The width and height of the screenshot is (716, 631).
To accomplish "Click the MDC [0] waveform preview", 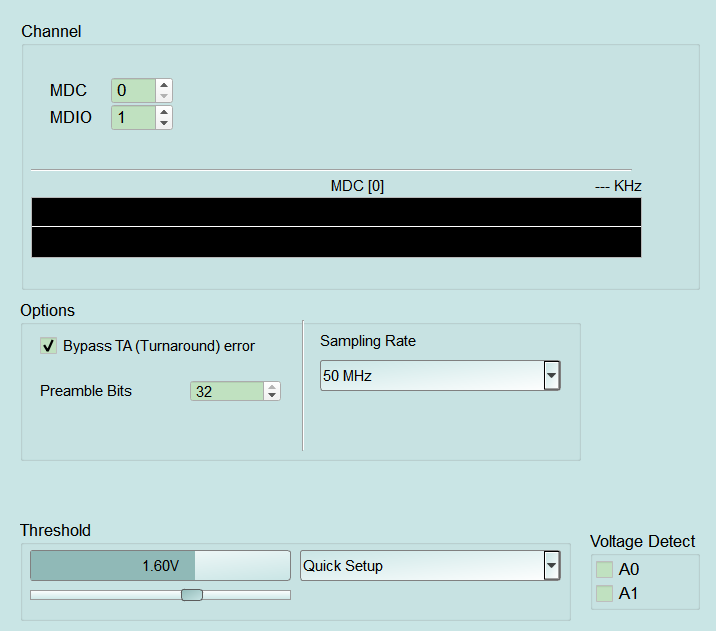I will (x=337, y=227).
